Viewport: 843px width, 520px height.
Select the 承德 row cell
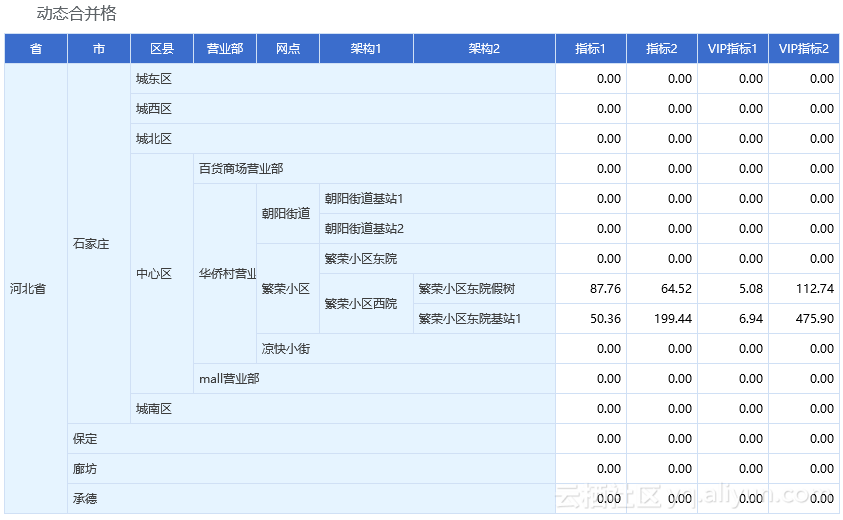311,498
